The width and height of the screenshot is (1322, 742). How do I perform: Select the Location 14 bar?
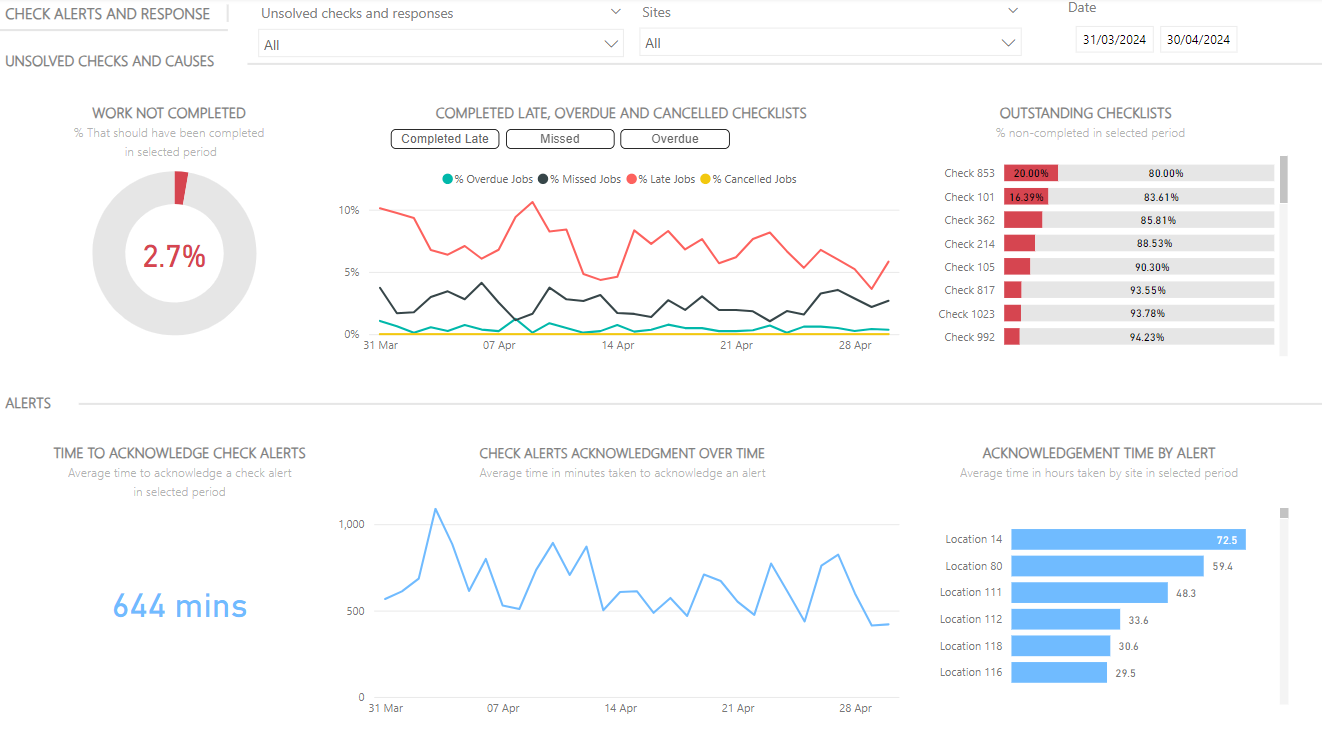pyautogui.click(x=1127, y=540)
